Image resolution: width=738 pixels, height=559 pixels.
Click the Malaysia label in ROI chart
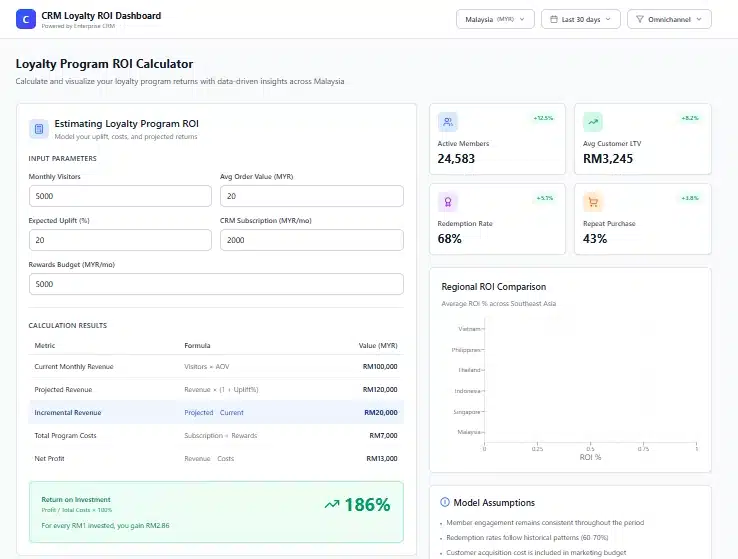(x=468, y=431)
